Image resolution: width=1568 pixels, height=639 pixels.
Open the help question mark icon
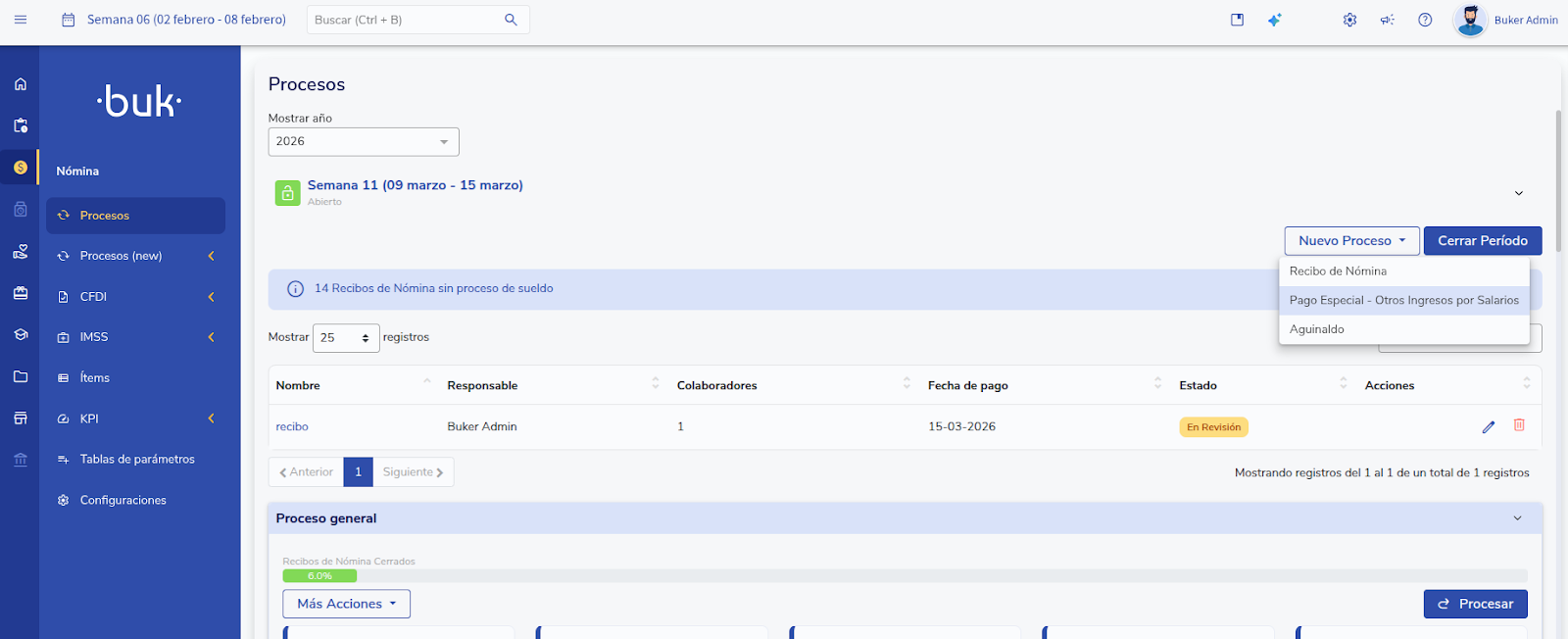point(1425,20)
